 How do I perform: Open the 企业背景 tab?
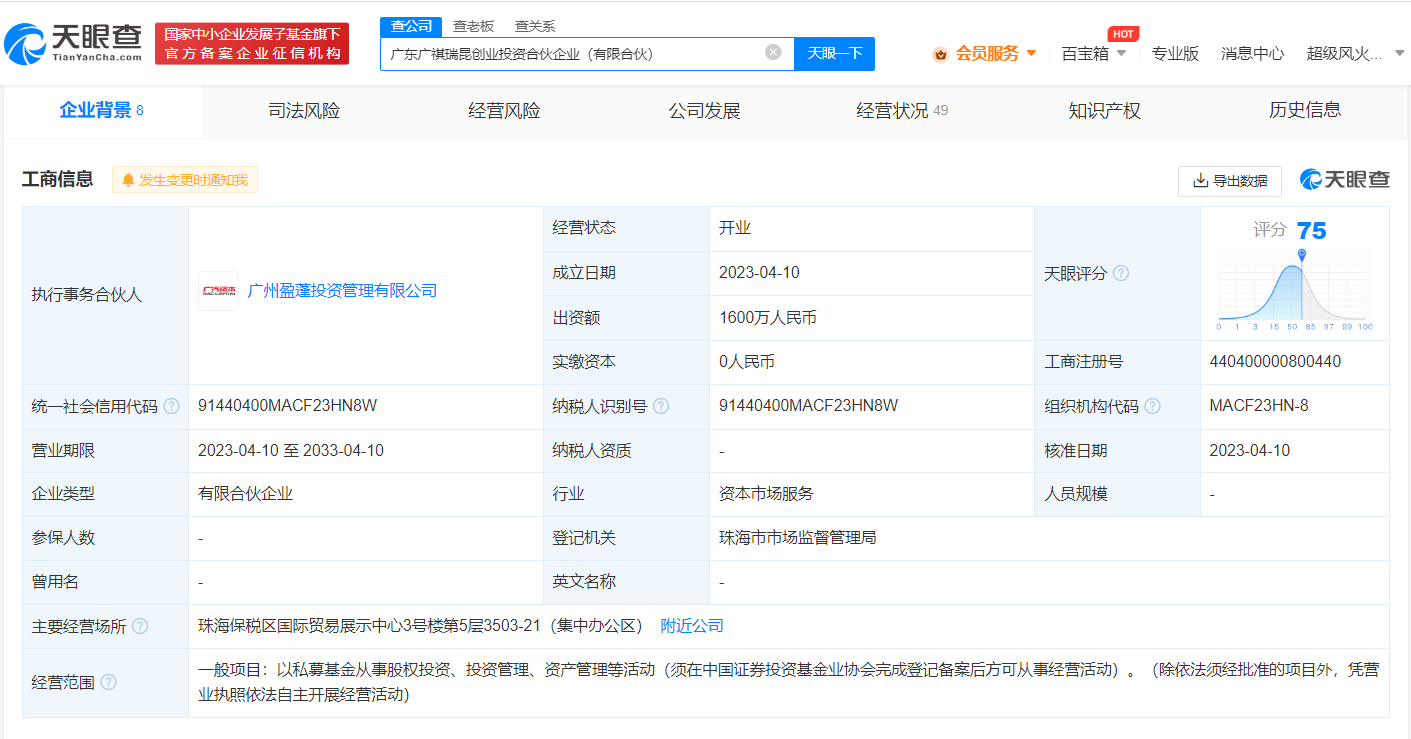tap(102, 111)
